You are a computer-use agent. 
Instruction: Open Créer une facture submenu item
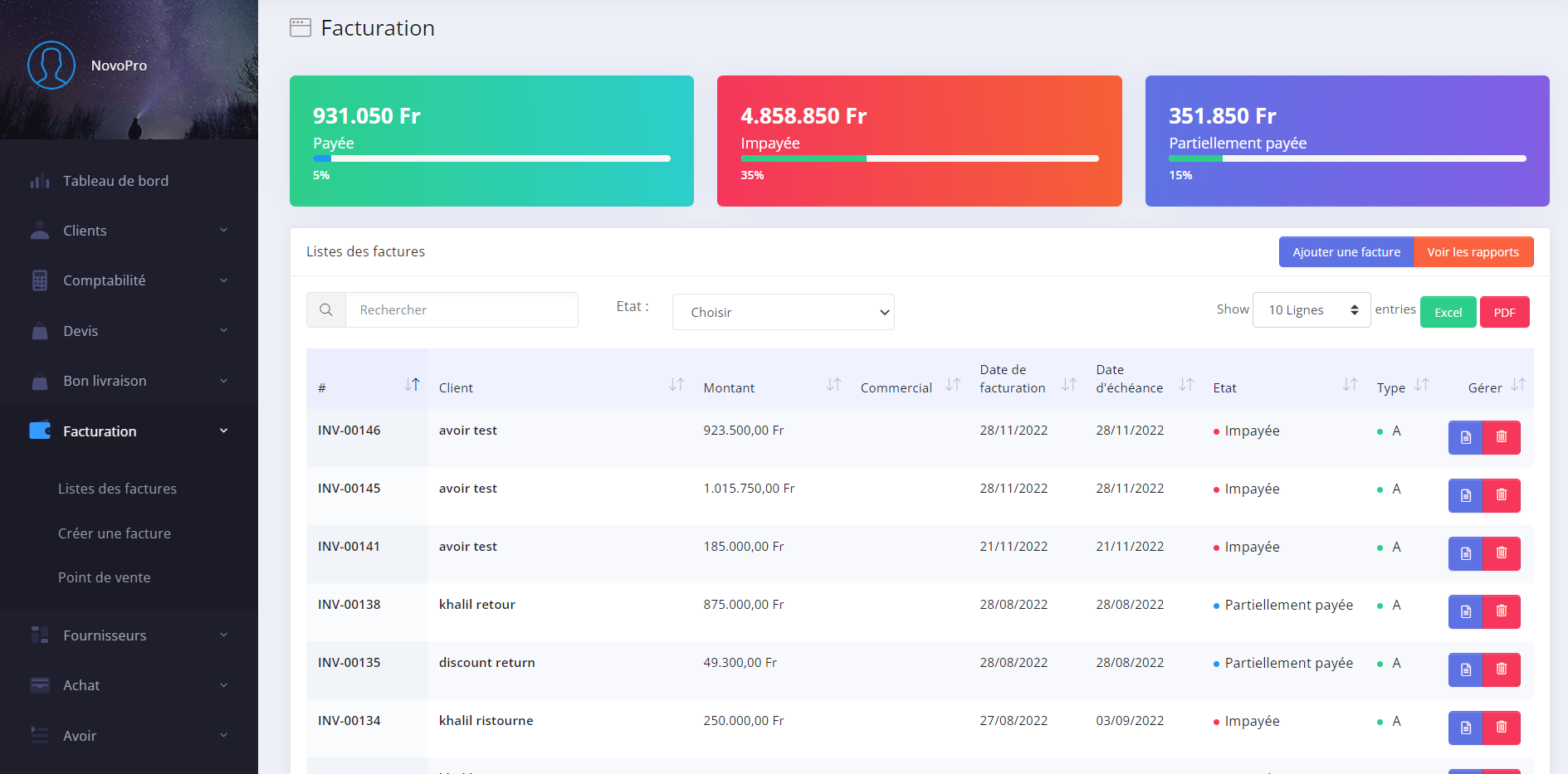tap(115, 533)
